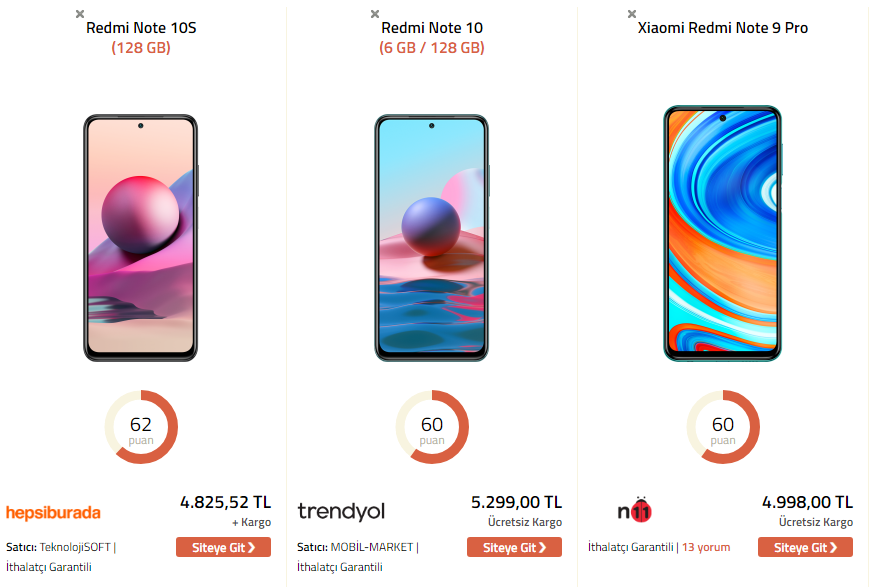The height and width of the screenshot is (587, 873).
Task: Click the hepsiburada store logo
Action: point(53,512)
